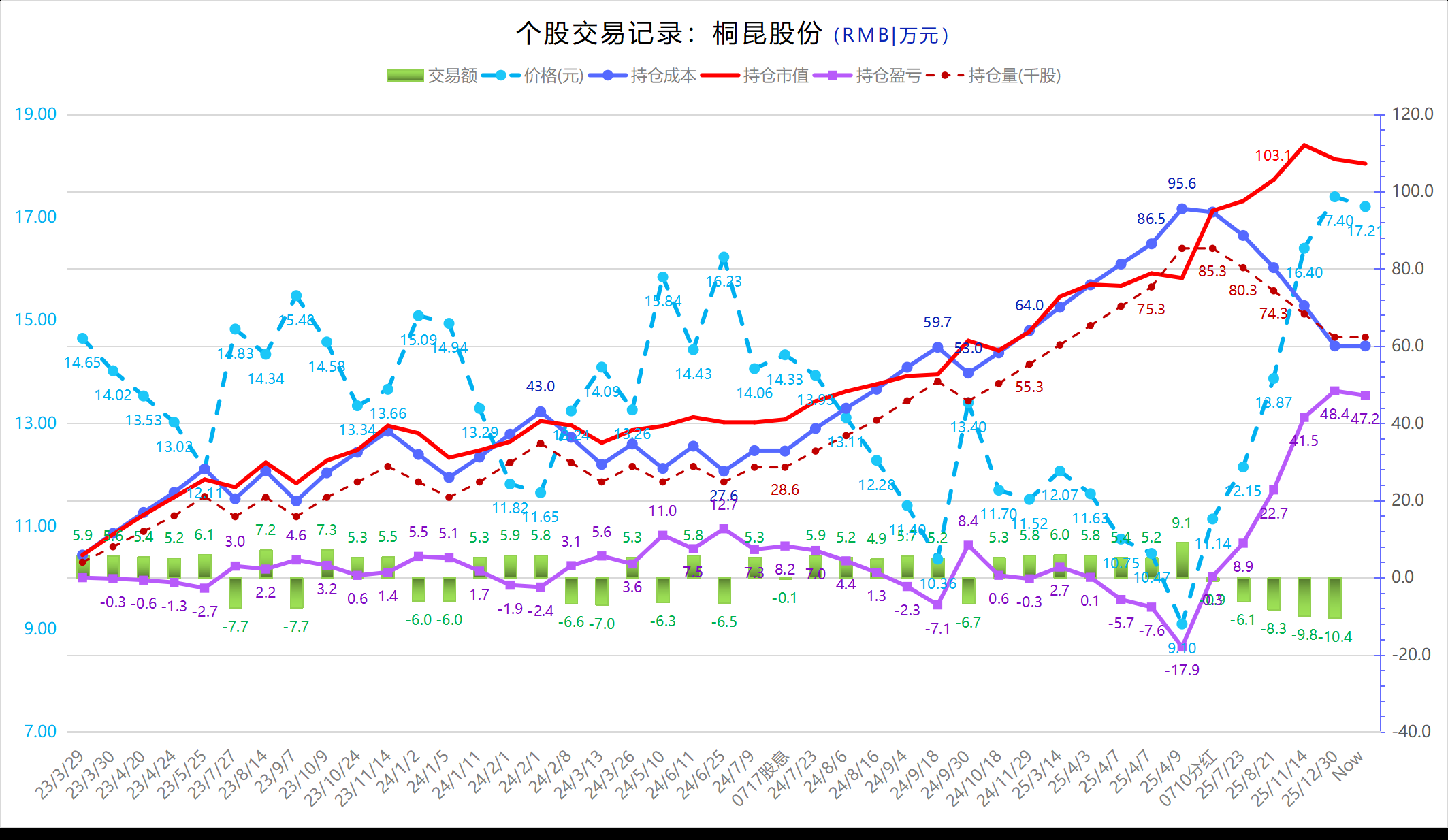Click the purple 持仓盈亏 legend marker
Image resolution: width=1448 pixels, height=840 pixels.
(832, 76)
